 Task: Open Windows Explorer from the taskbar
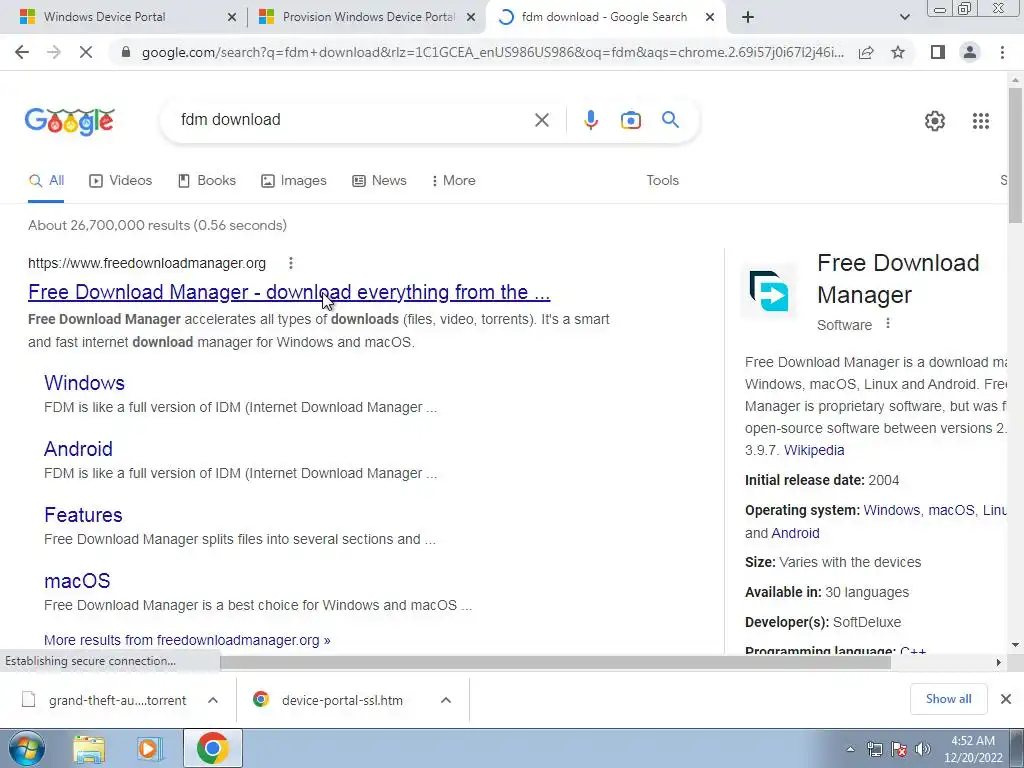click(89, 749)
